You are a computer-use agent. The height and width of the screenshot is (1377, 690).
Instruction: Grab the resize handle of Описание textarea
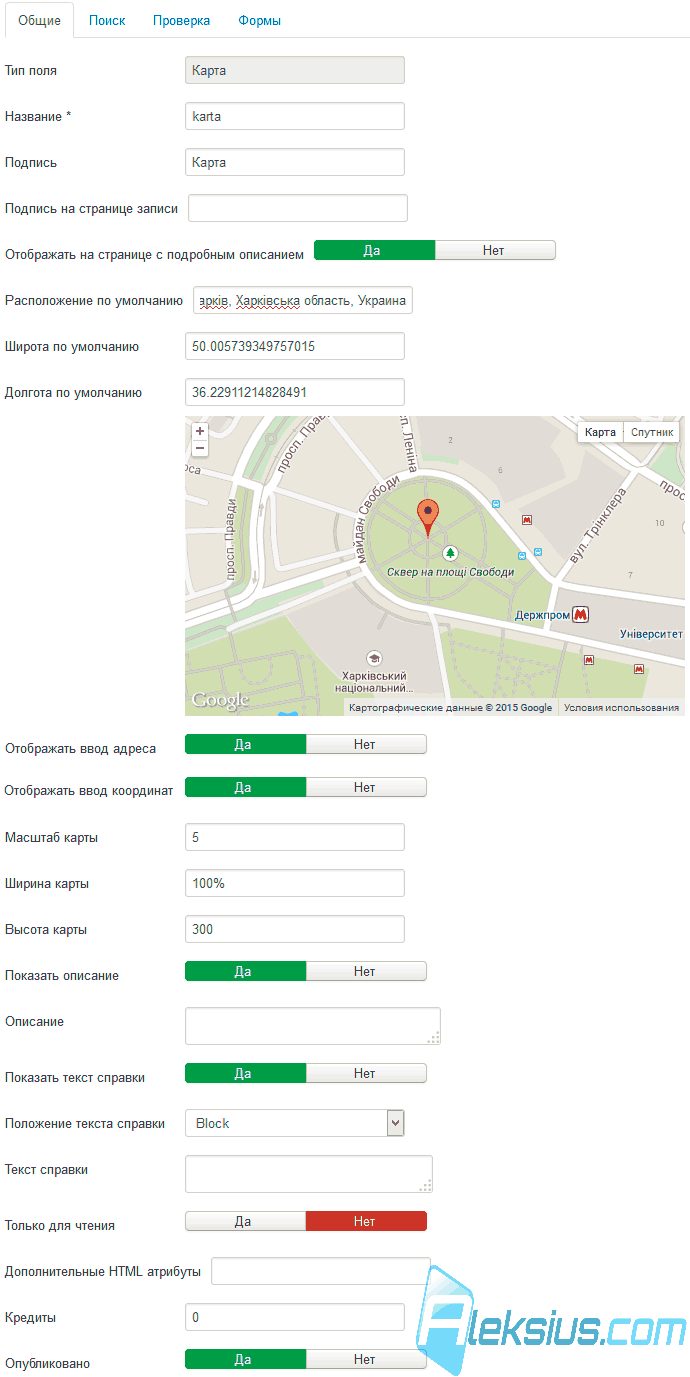coord(433,1038)
